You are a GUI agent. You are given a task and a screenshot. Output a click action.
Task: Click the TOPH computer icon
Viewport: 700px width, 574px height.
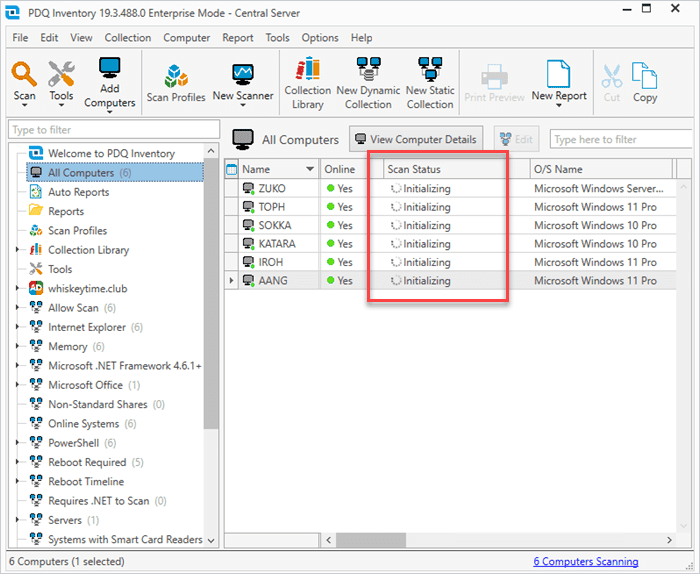tap(249, 207)
